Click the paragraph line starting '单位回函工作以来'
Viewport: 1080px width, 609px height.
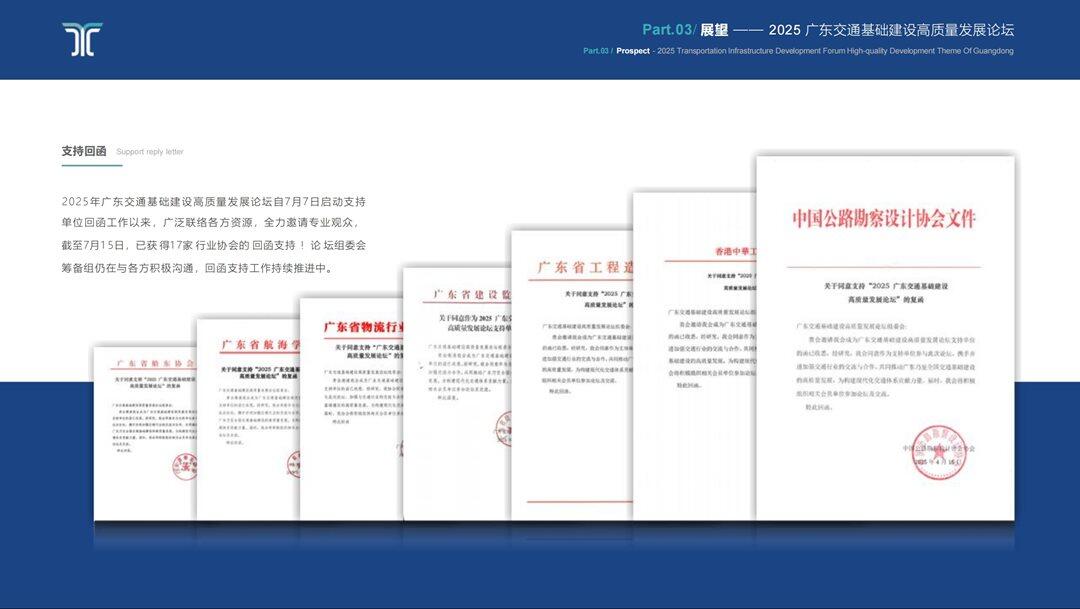[210, 223]
